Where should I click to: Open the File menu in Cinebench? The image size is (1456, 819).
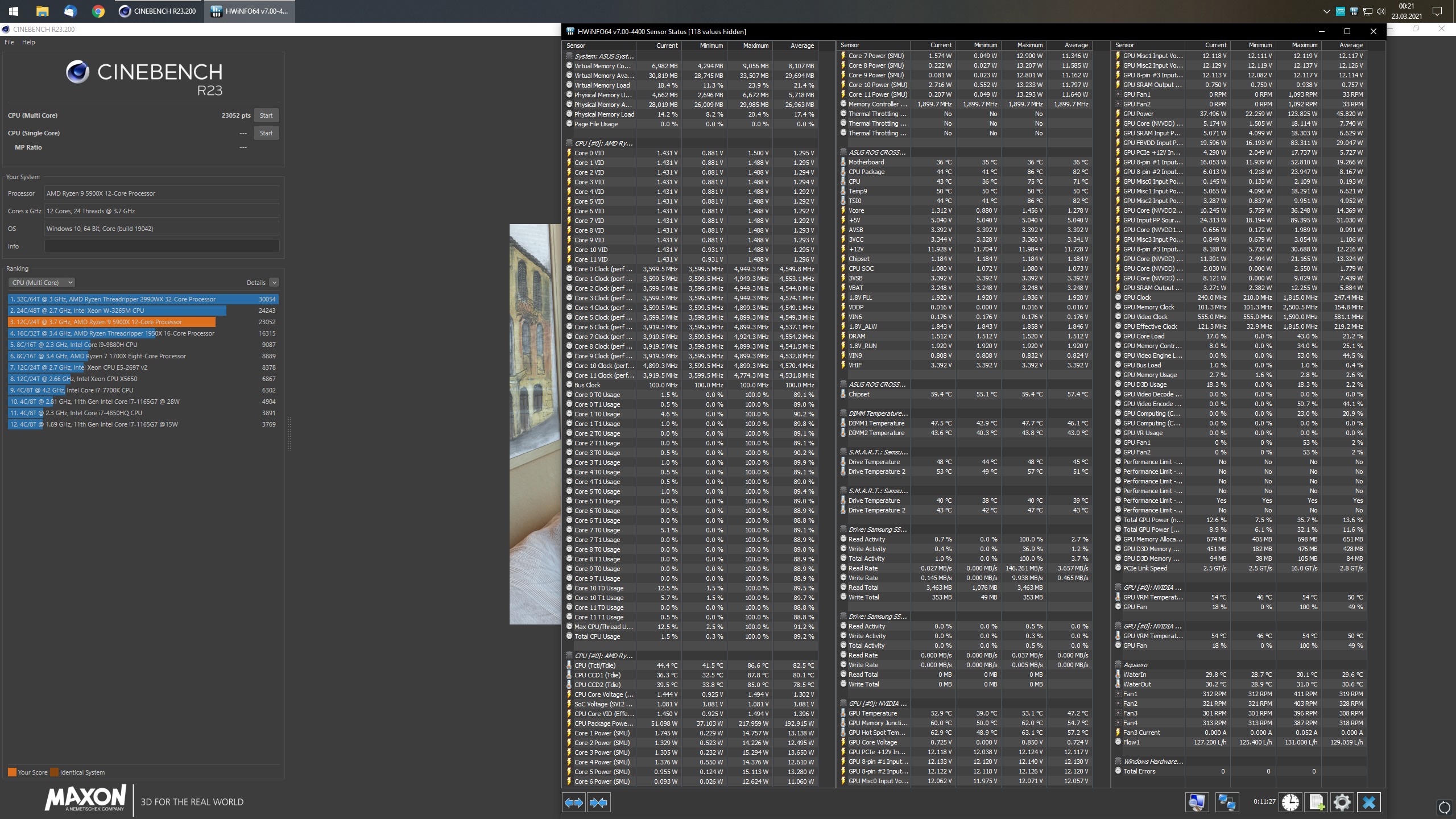[9, 42]
